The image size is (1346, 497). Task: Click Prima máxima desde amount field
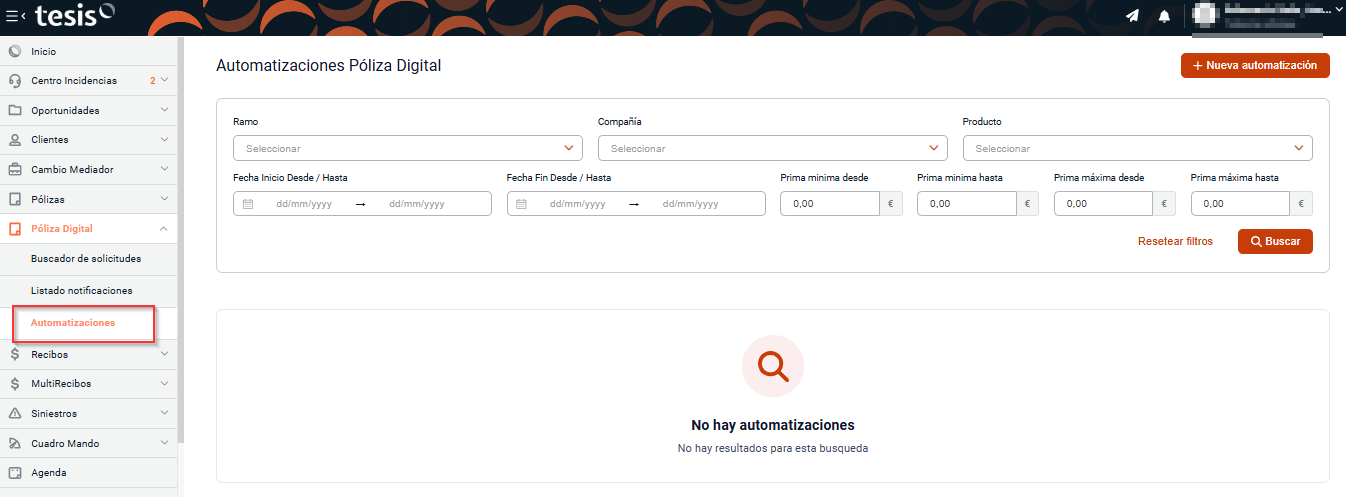point(1103,204)
